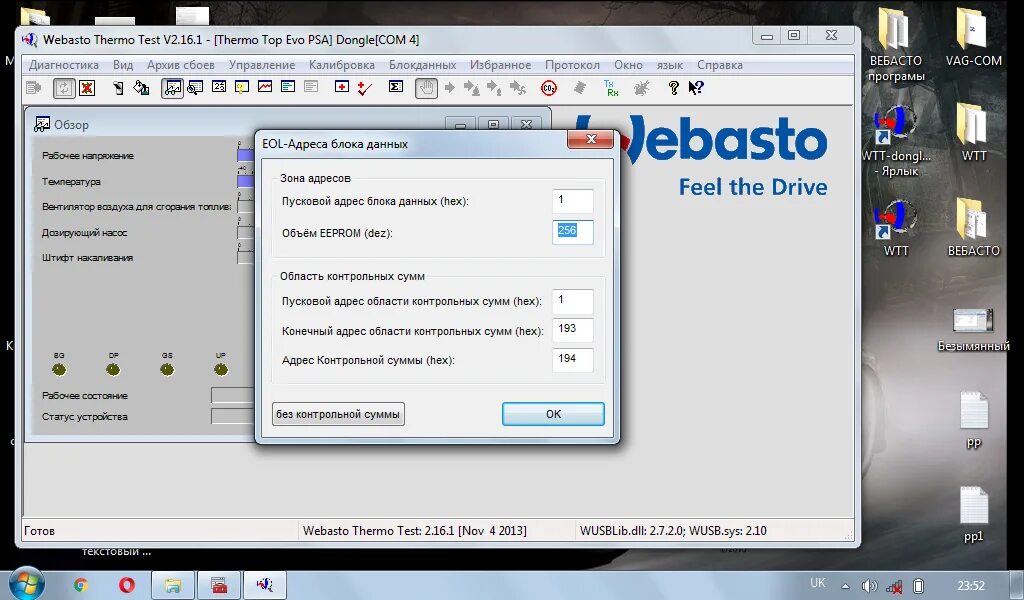The image size is (1024, 600).
Task: Click the blue text list icon
Action: (288, 87)
